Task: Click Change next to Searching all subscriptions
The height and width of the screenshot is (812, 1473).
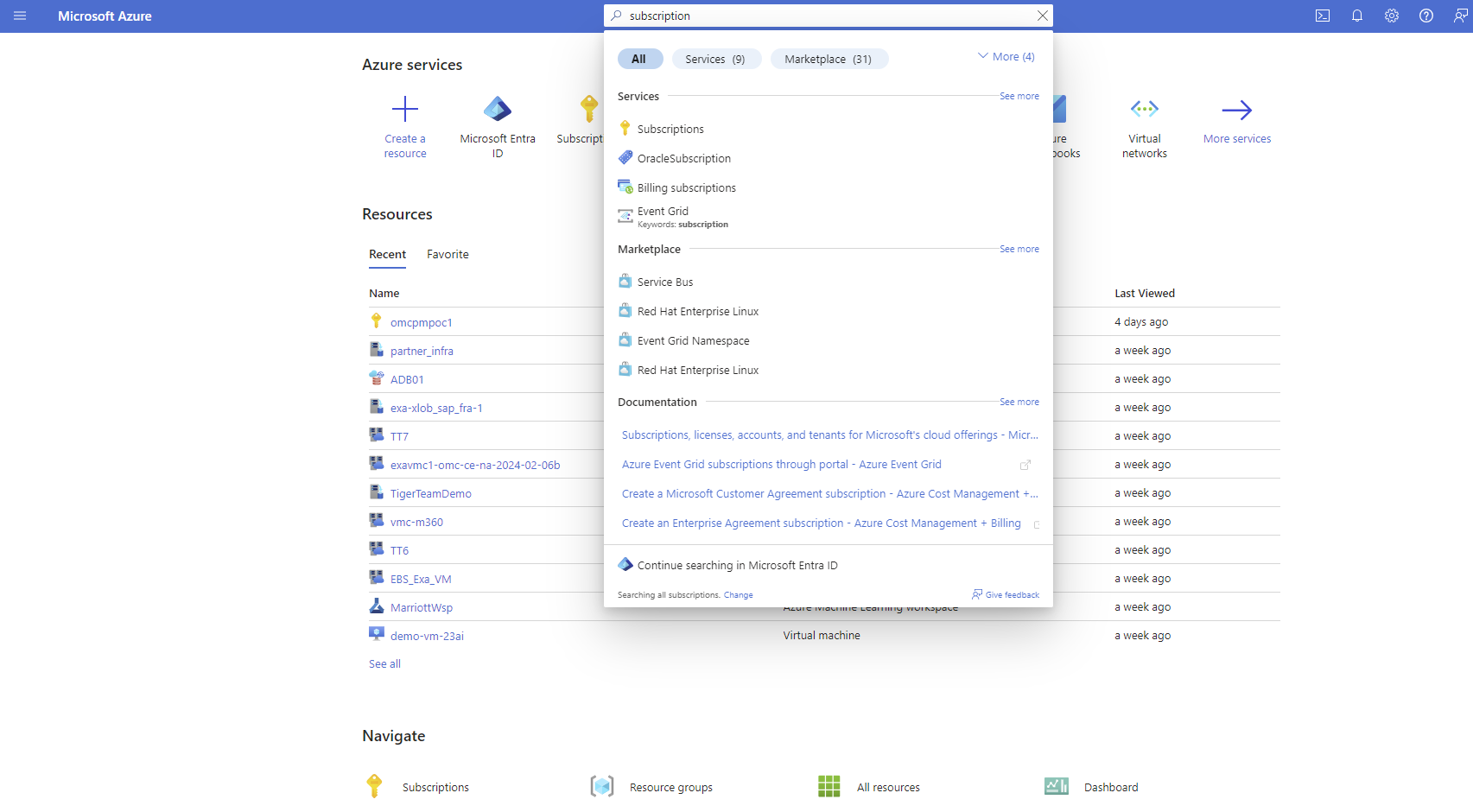Action: point(738,595)
